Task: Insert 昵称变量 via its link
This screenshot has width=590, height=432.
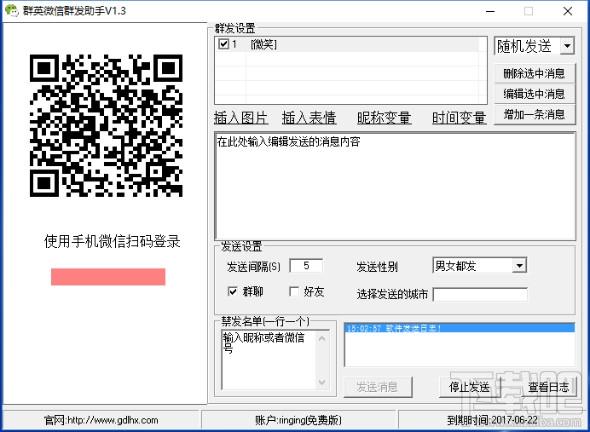Action: [384, 118]
